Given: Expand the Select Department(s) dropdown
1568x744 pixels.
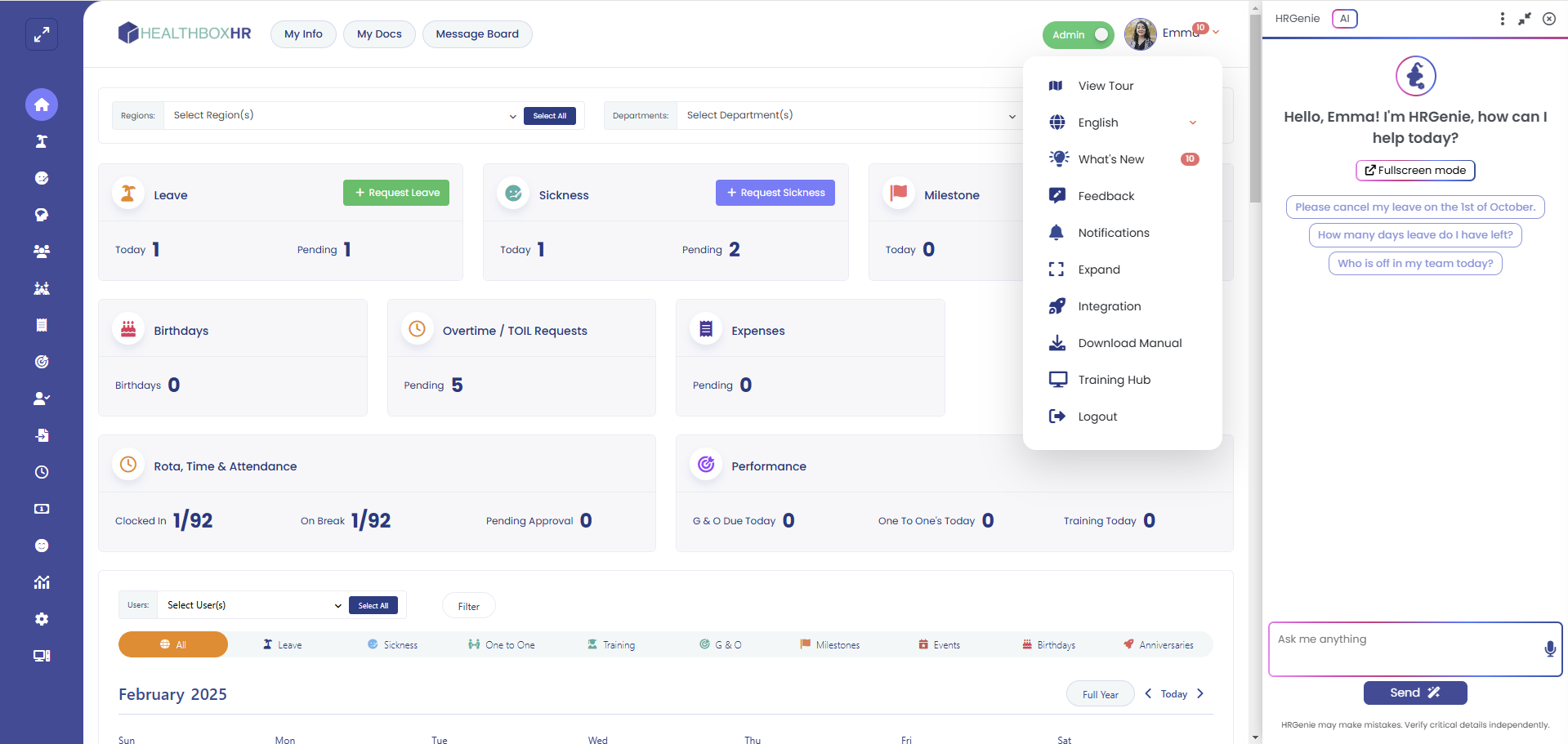Looking at the screenshot, I should point(850,115).
